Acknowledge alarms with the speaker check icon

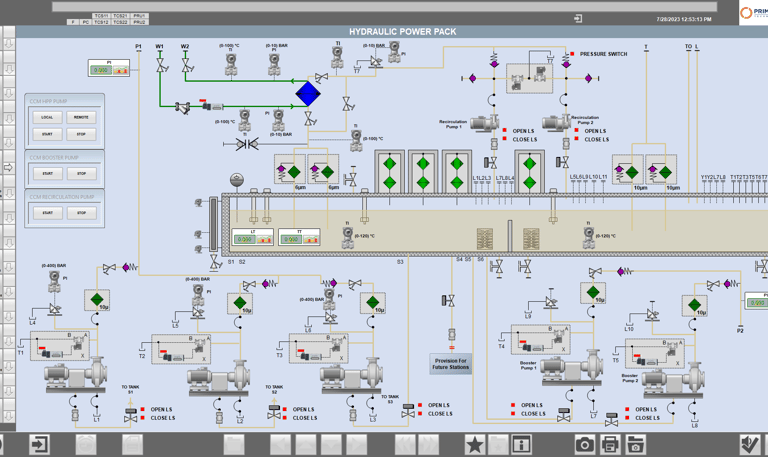749,445
